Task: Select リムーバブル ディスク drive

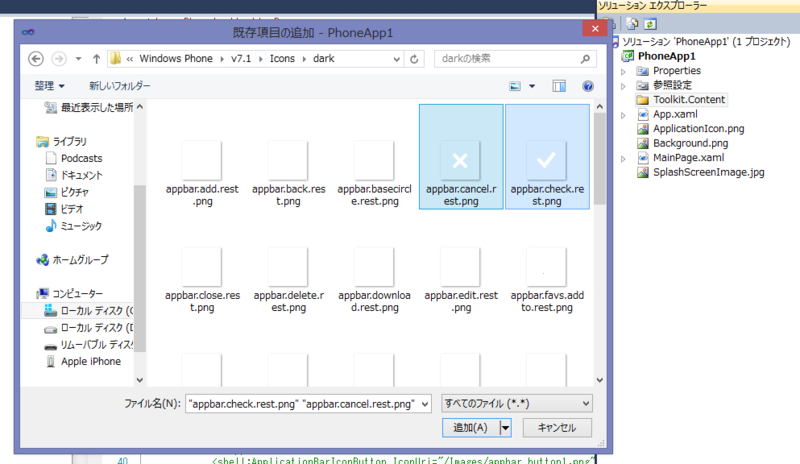Action: coord(88,345)
